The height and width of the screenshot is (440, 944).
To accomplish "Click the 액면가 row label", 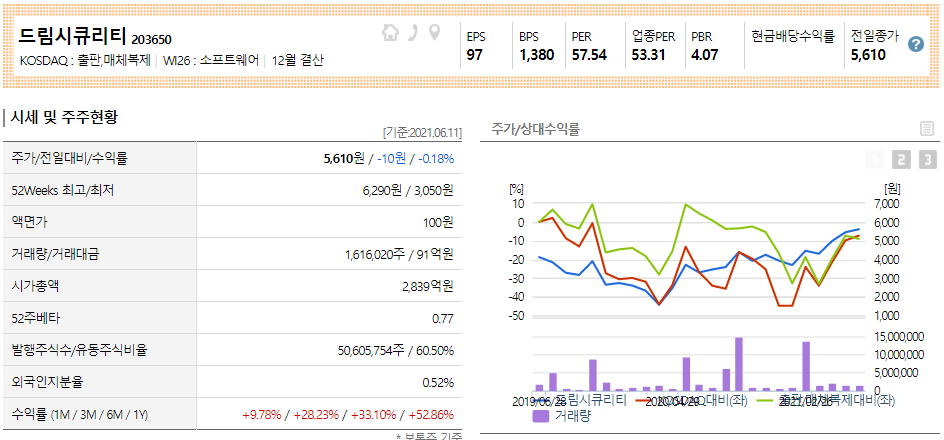I will tap(29, 222).
